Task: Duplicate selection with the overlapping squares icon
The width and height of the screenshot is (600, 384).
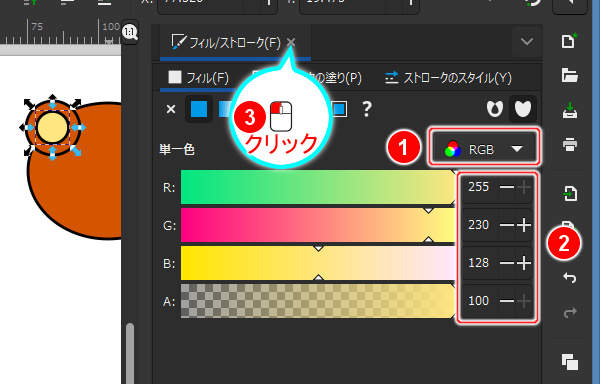Action: [x=569, y=362]
